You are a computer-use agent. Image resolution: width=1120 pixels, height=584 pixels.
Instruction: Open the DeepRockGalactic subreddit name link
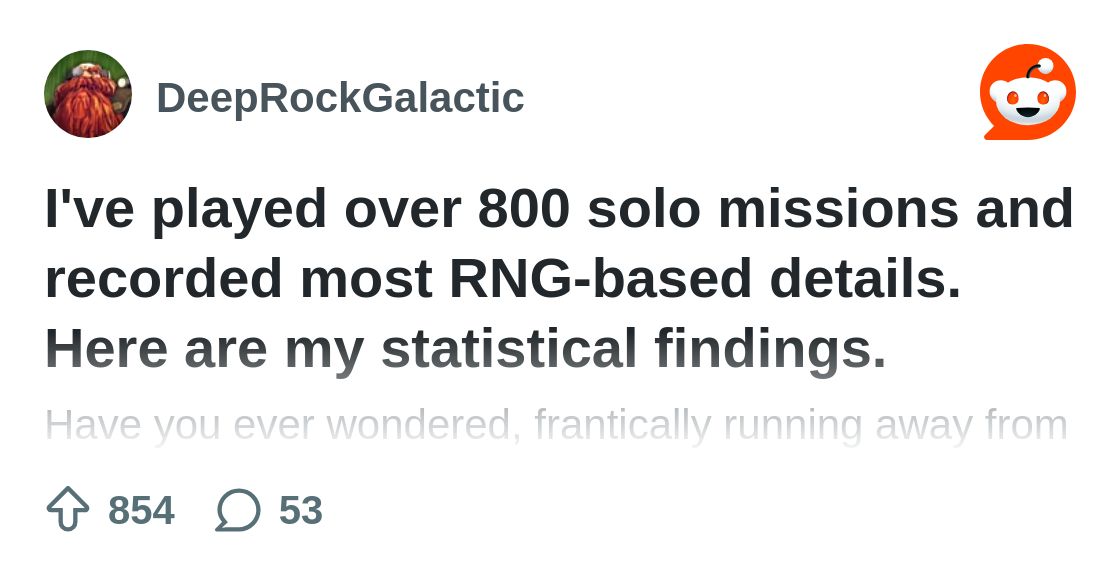point(340,98)
